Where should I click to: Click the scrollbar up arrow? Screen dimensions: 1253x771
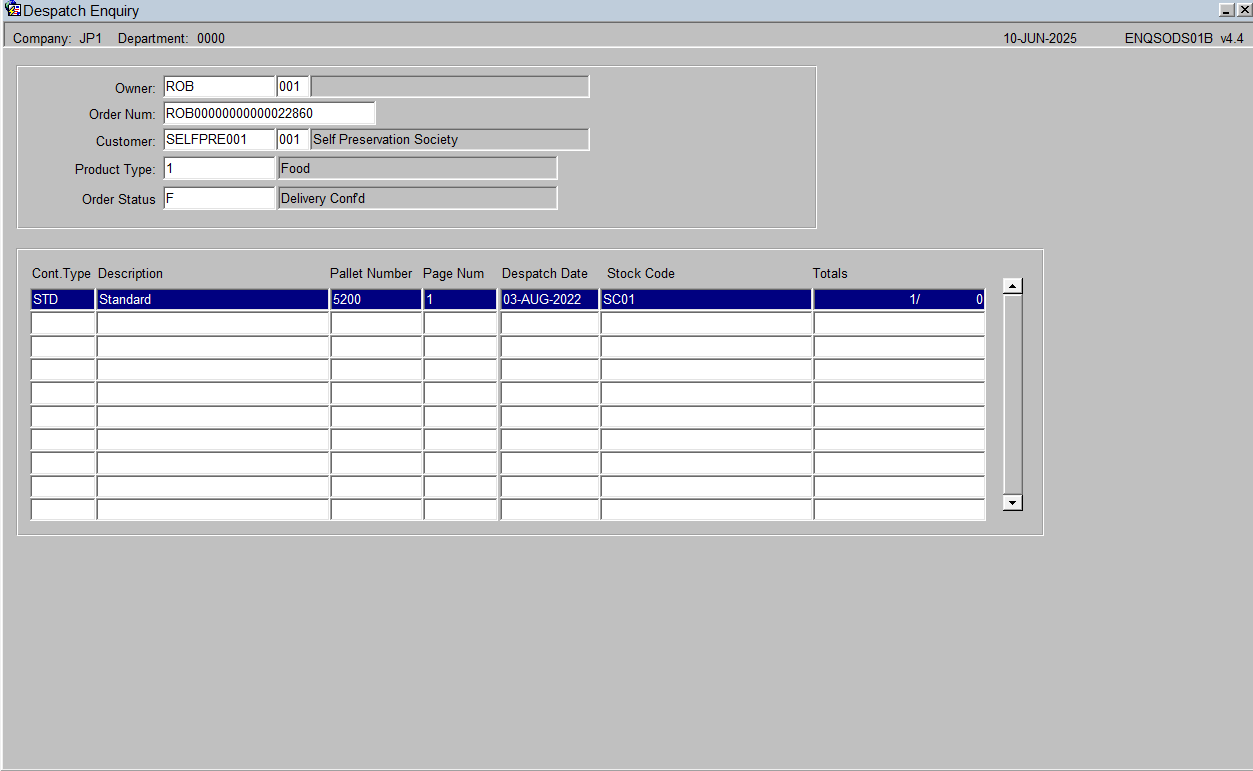coord(1013,286)
